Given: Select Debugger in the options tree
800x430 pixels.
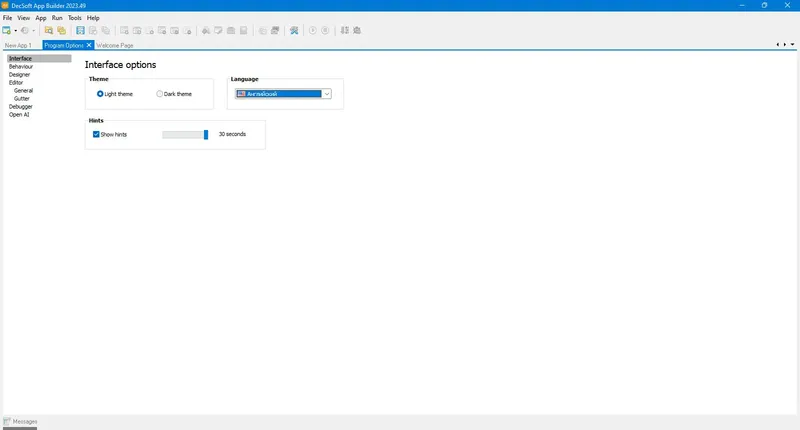Looking at the screenshot, I should [20, 107].
